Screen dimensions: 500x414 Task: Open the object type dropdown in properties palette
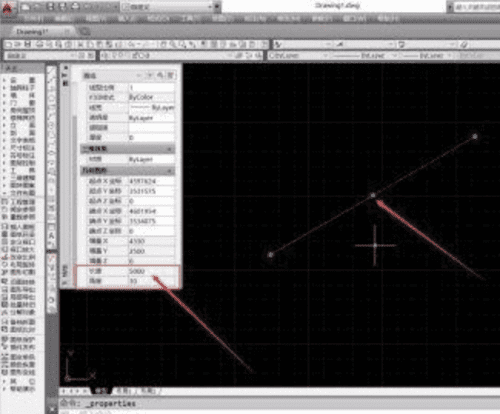tap(112, 76)
